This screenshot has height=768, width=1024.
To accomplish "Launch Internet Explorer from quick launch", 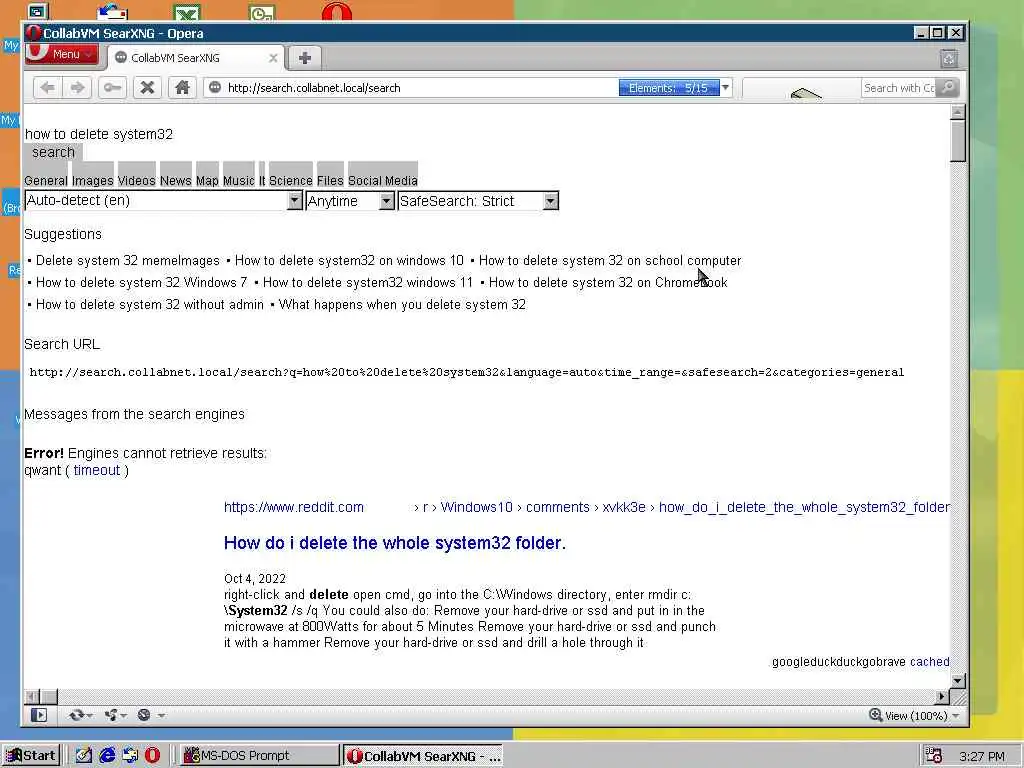I will click(106, 756).
